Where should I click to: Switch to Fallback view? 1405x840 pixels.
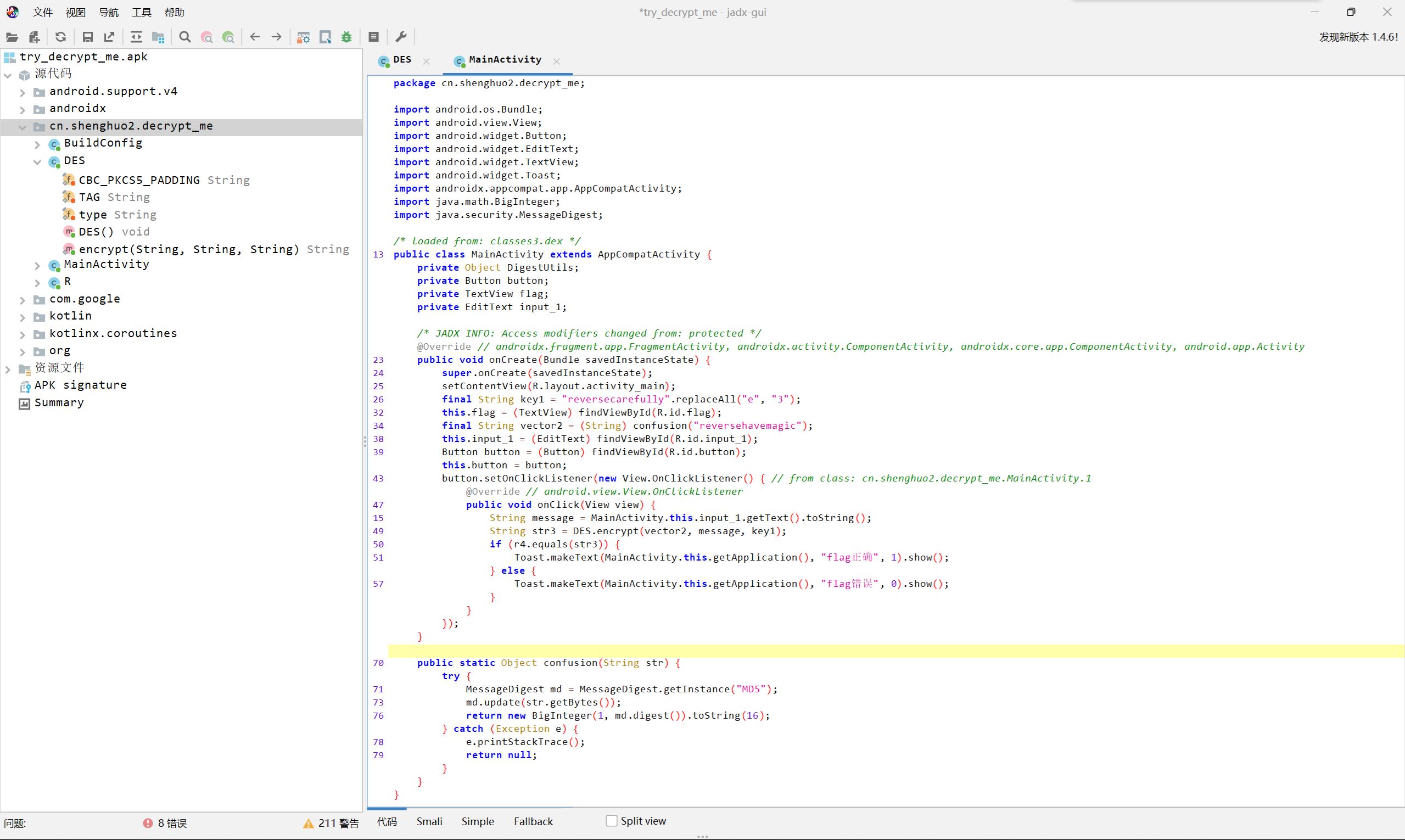533,821
